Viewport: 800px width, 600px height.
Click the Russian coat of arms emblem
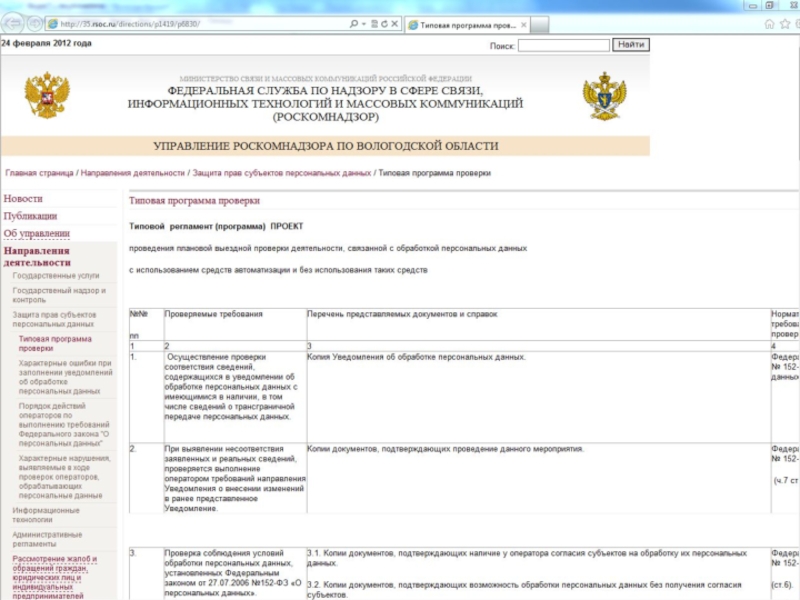point(47,95)
